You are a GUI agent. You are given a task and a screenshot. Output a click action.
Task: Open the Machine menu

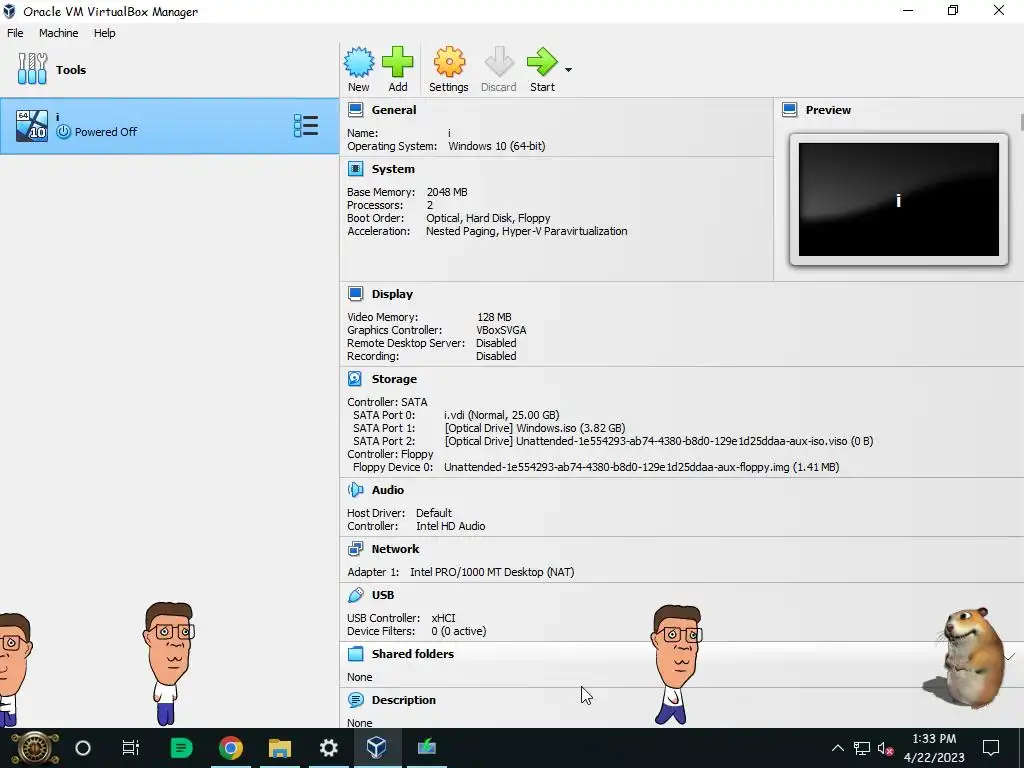59,33
